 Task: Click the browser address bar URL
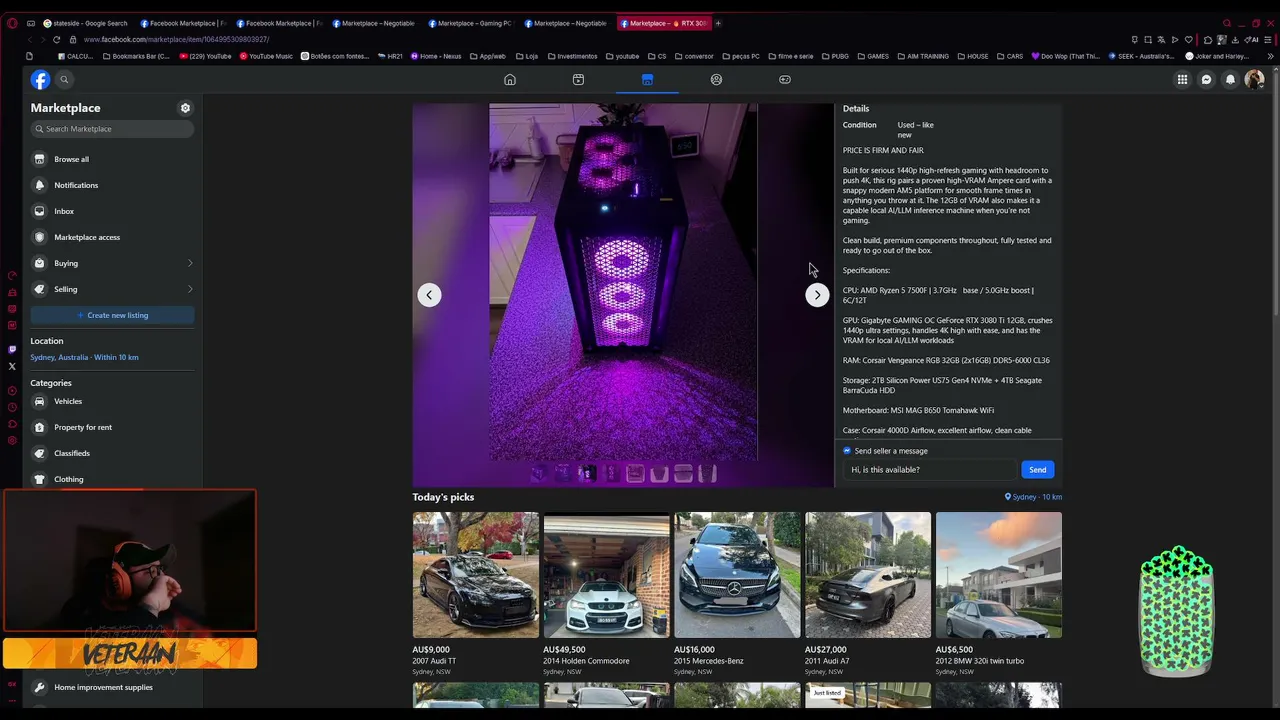177,39
